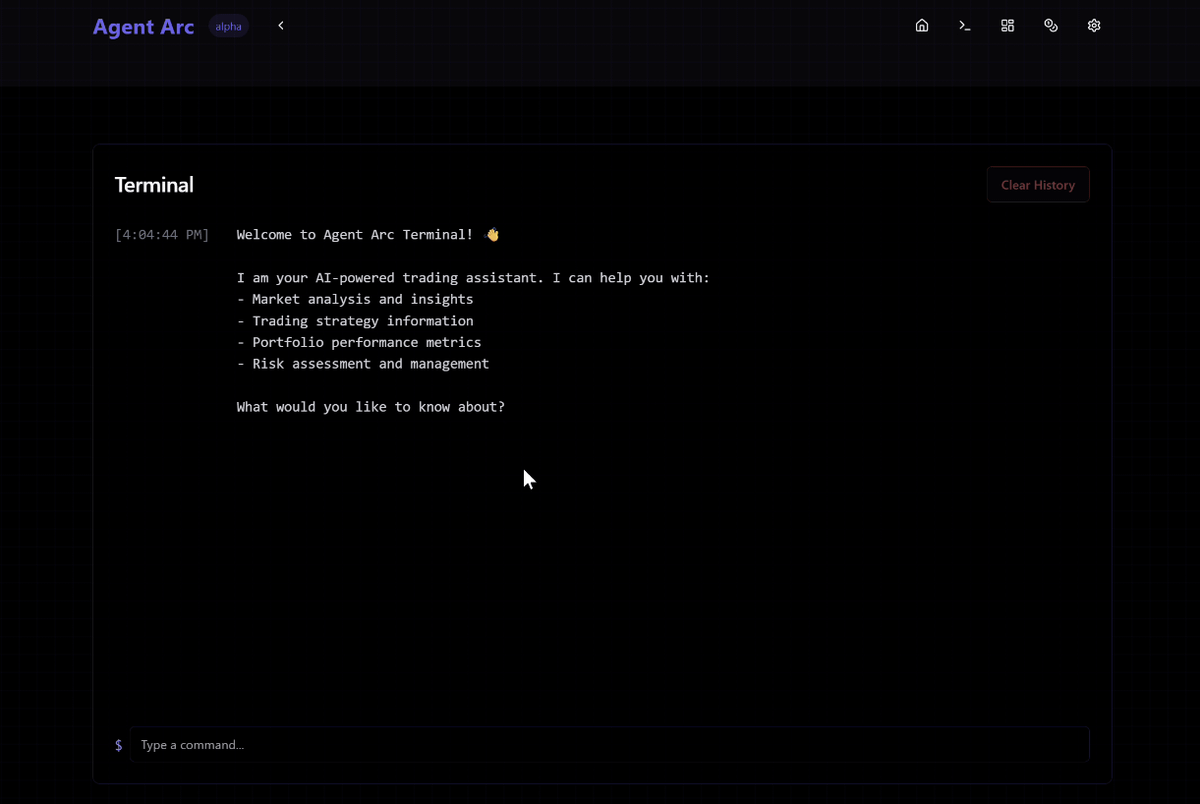
Task: Click the 'Market analysis and insights' line
Action: (x=355, y=299)
